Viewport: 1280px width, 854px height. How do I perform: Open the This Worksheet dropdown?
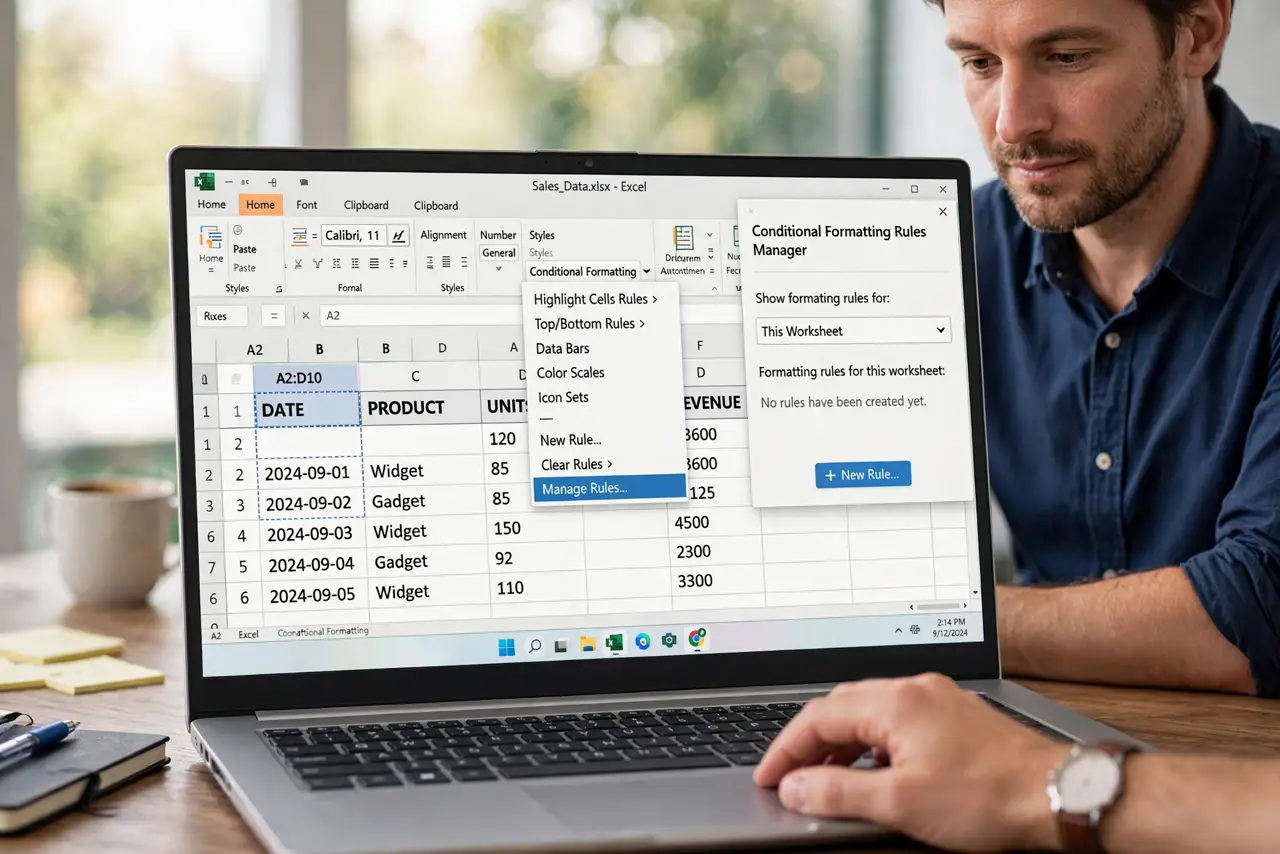[x=853, y=331]
